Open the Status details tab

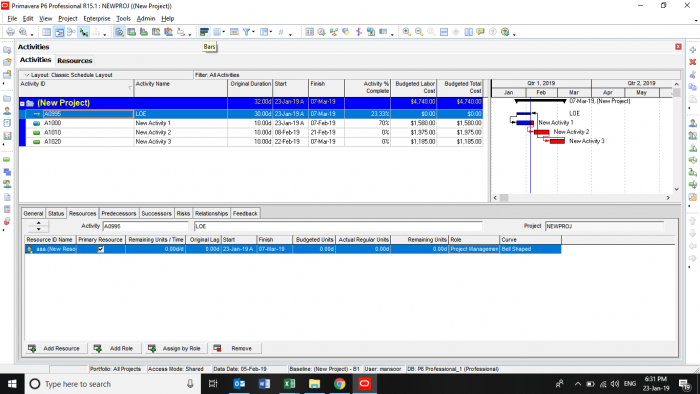click(56, 213)
